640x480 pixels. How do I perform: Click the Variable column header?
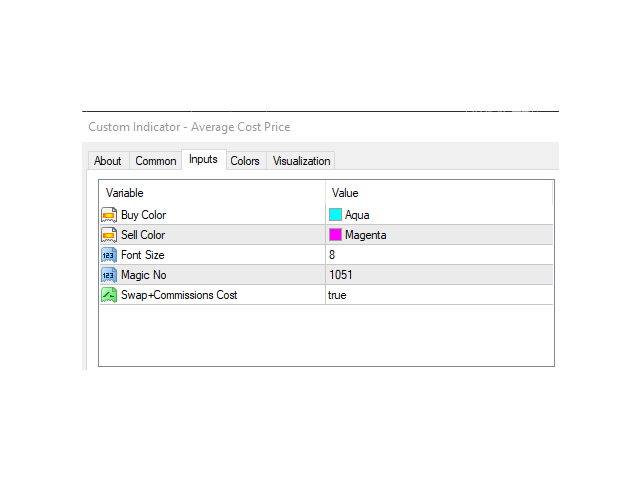click(x=124, y=193)
